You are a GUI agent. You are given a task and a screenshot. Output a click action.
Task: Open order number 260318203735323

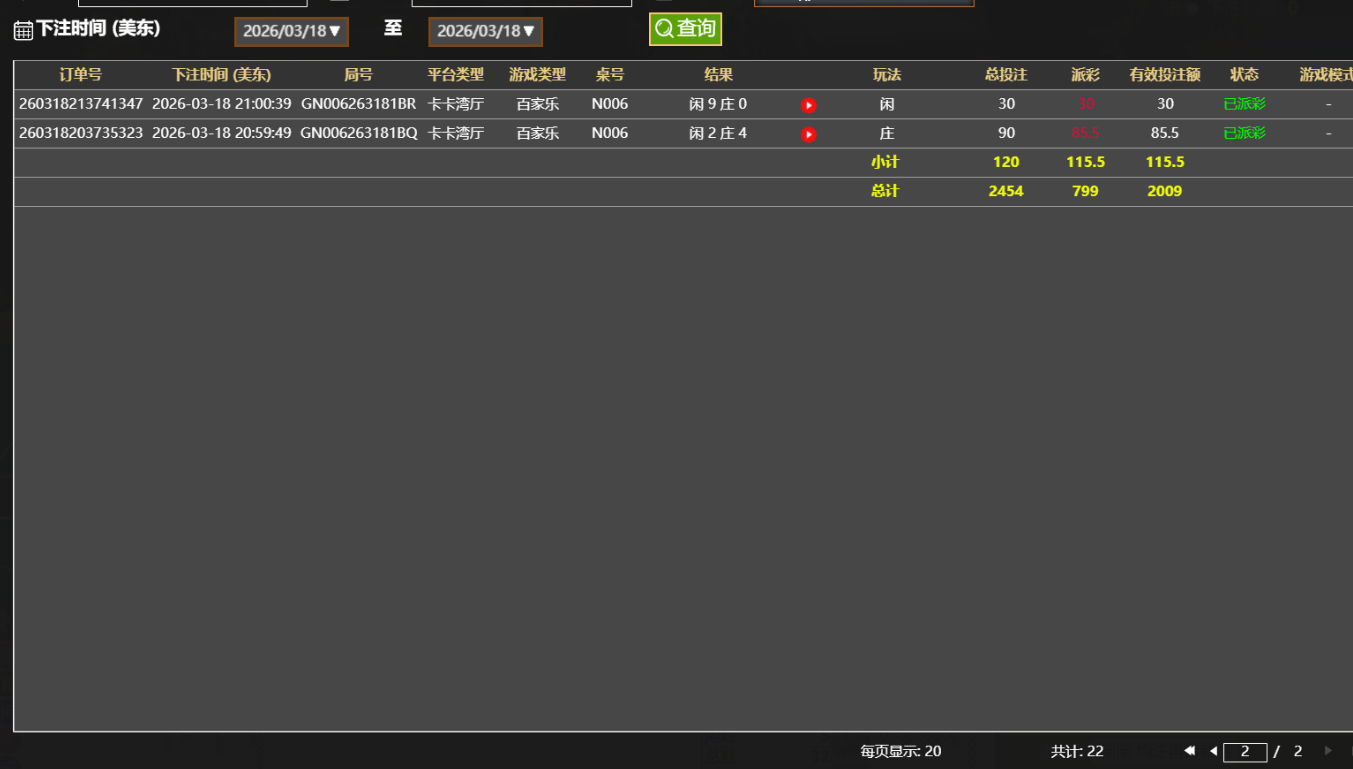tap(81, 133)
